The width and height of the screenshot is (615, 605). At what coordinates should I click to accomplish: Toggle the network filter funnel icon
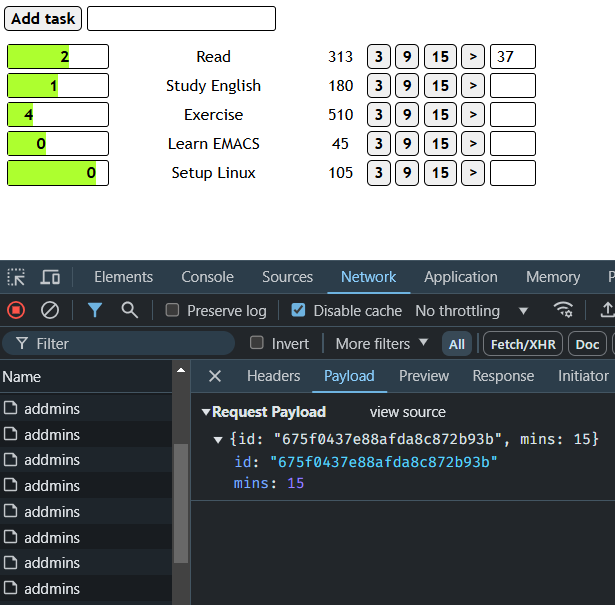pyautogui.click(x=95, y=310)
